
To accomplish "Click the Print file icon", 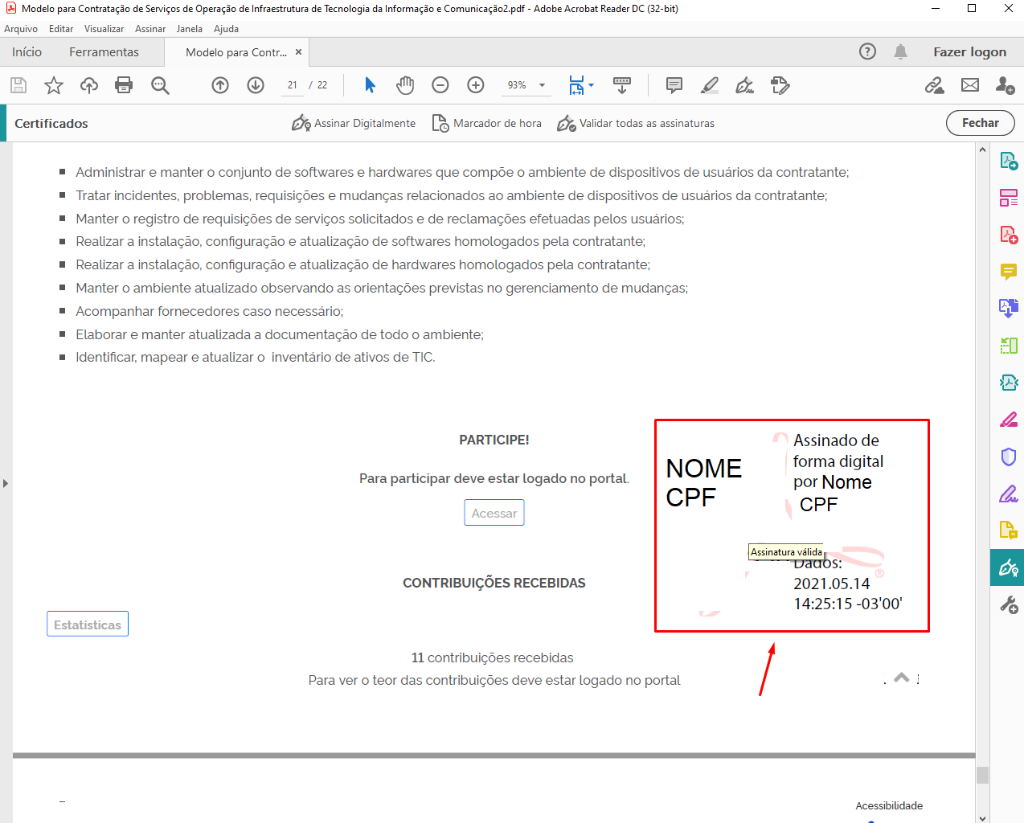I will 124,86.
